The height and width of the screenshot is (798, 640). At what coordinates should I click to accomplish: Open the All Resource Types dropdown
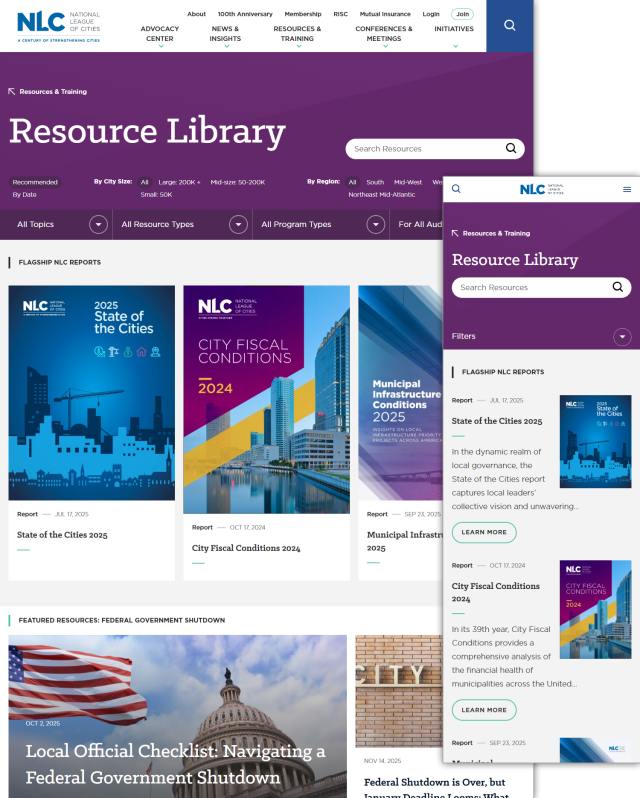tap(238, 225)
